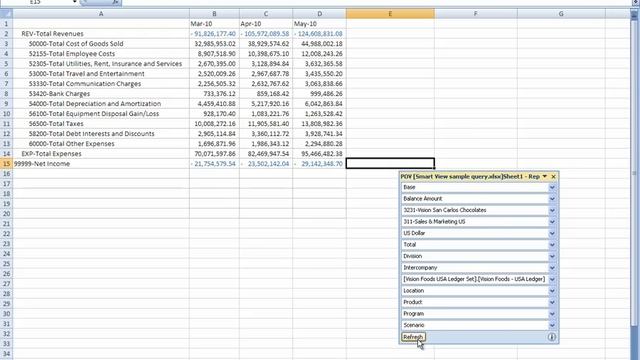Expand the Intercompany dropdown

[x=552, y=268]
